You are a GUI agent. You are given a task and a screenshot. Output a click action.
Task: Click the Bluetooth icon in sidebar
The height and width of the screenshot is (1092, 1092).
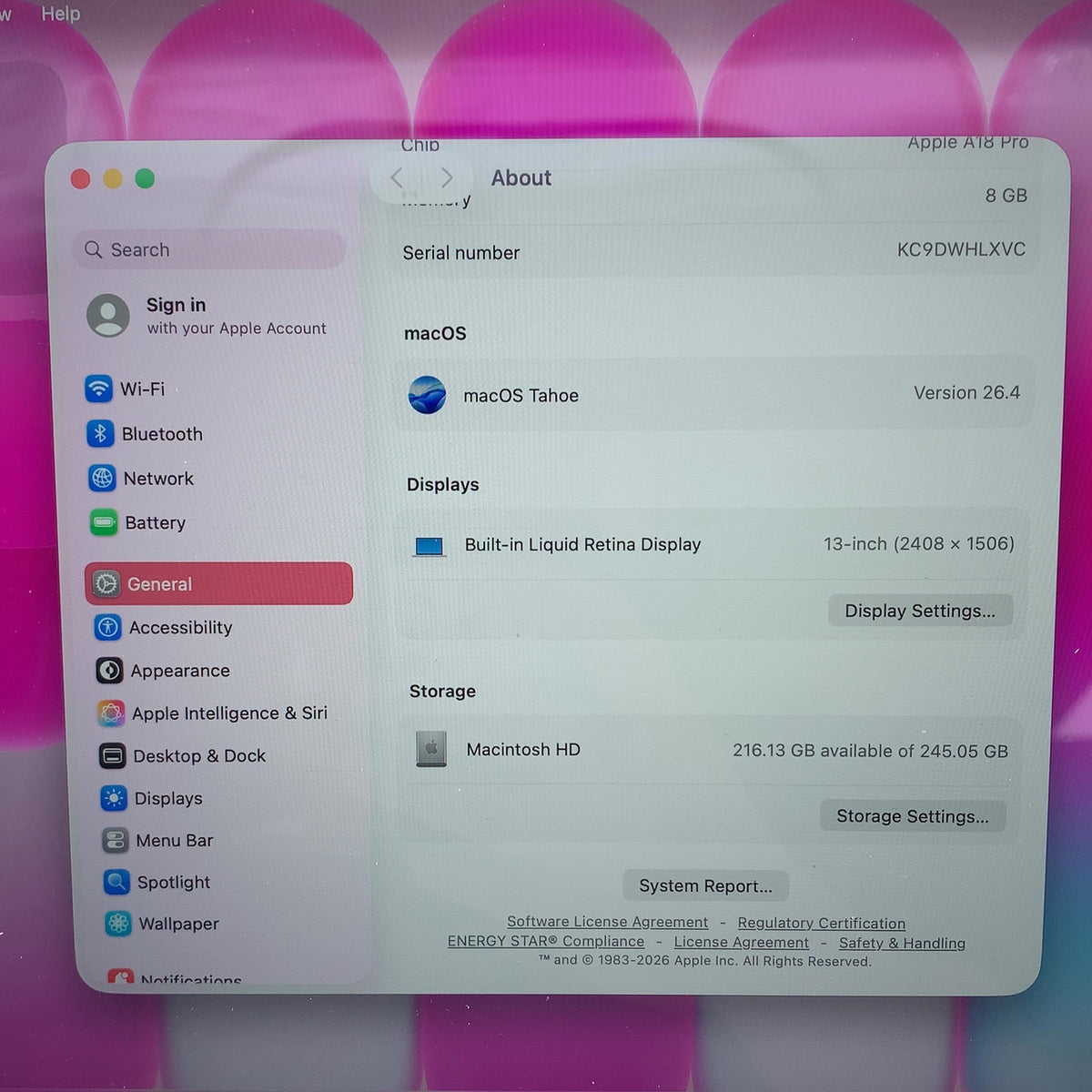coord(100,433)
